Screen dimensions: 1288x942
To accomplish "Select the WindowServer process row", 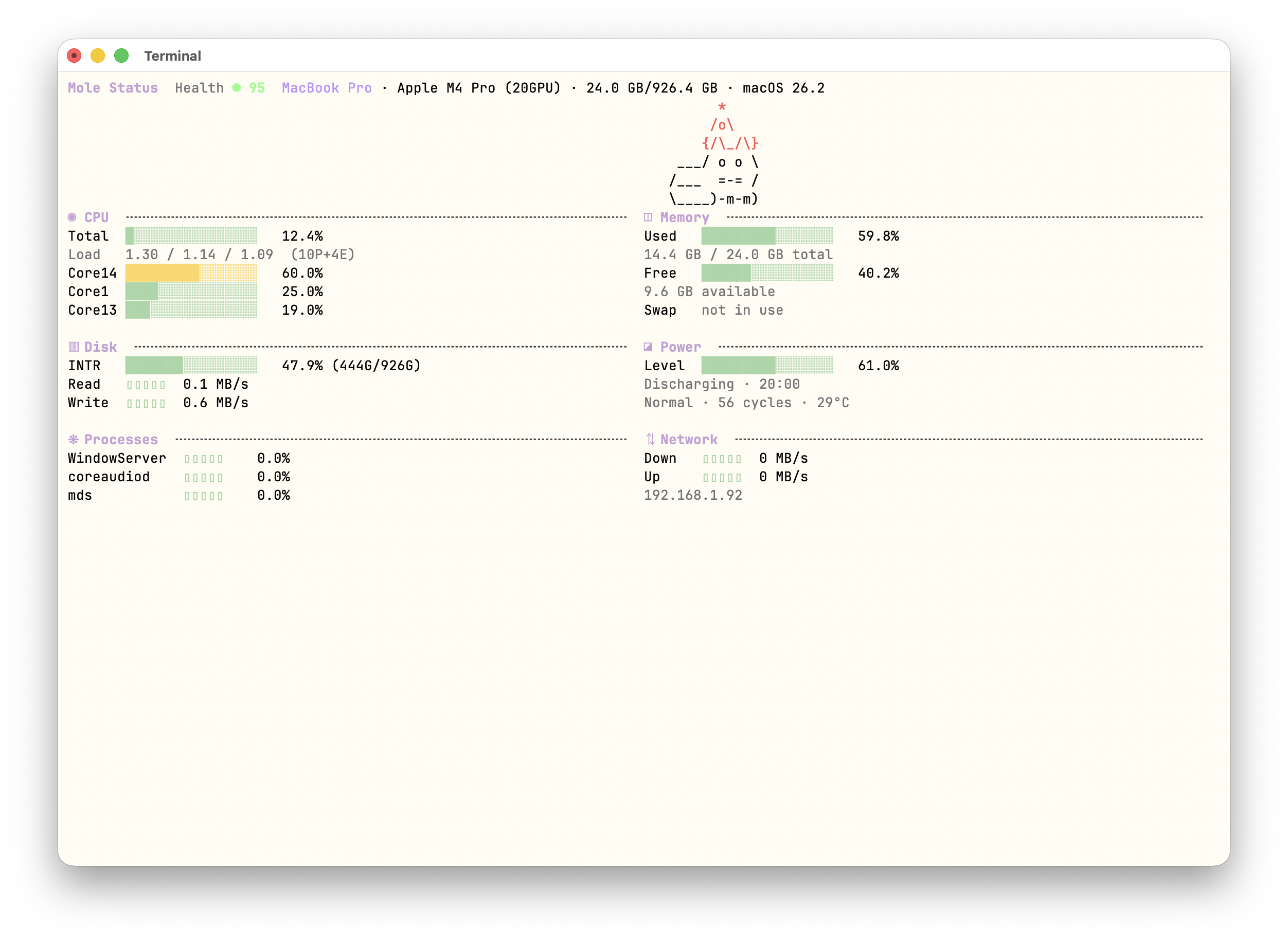I will (117, 459).
